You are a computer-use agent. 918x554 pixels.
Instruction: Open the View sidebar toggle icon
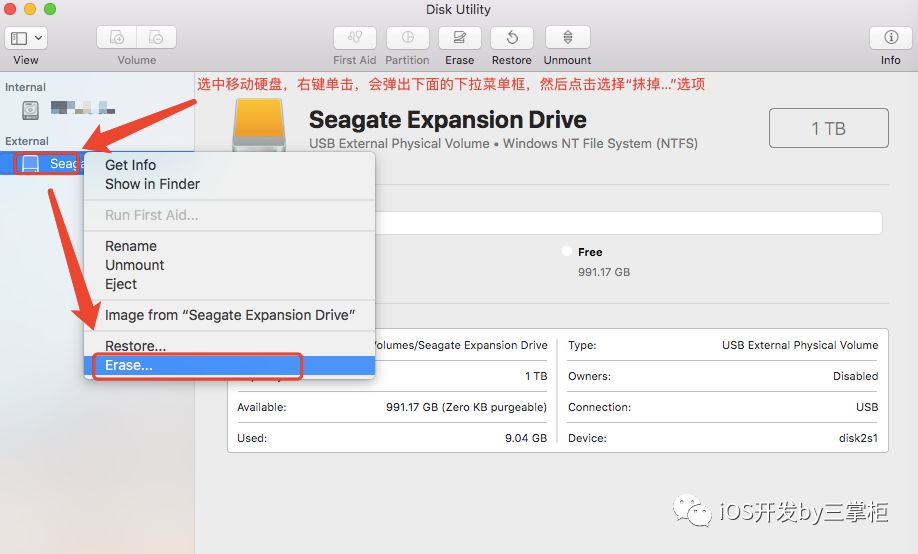click(19, 39)
